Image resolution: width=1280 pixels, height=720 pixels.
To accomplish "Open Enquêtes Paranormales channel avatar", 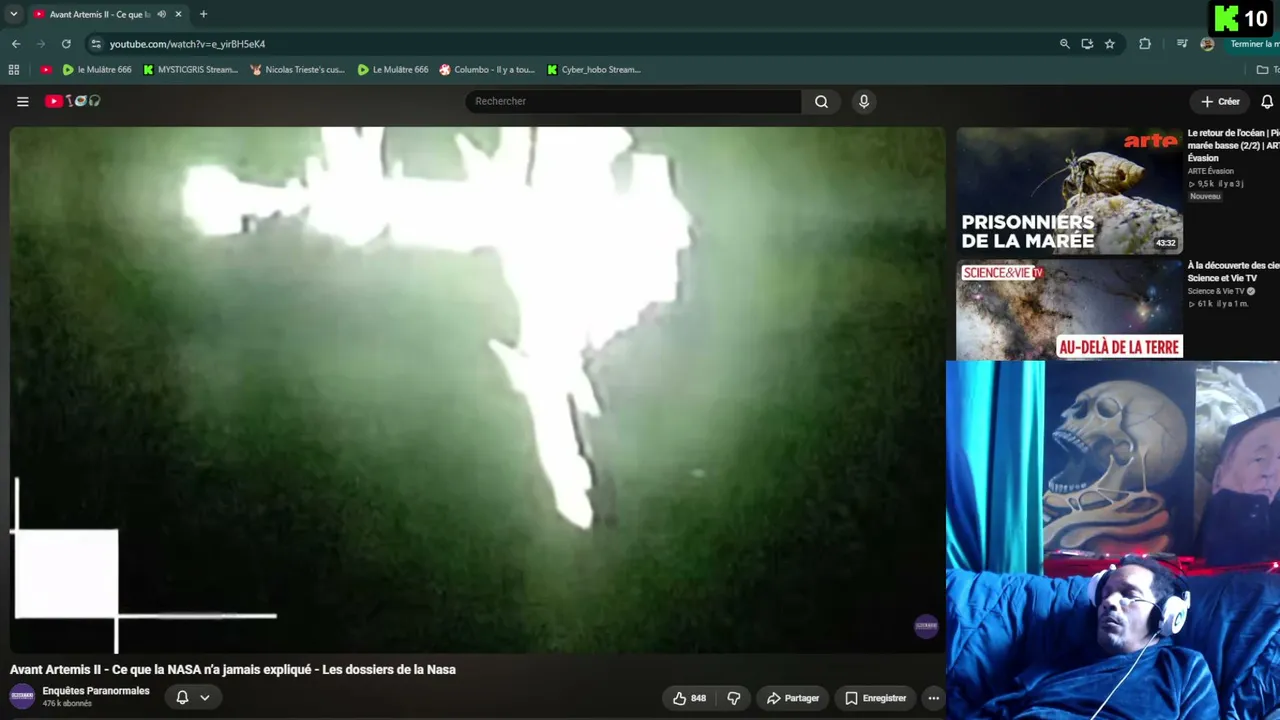I will [x=22, y=697].
